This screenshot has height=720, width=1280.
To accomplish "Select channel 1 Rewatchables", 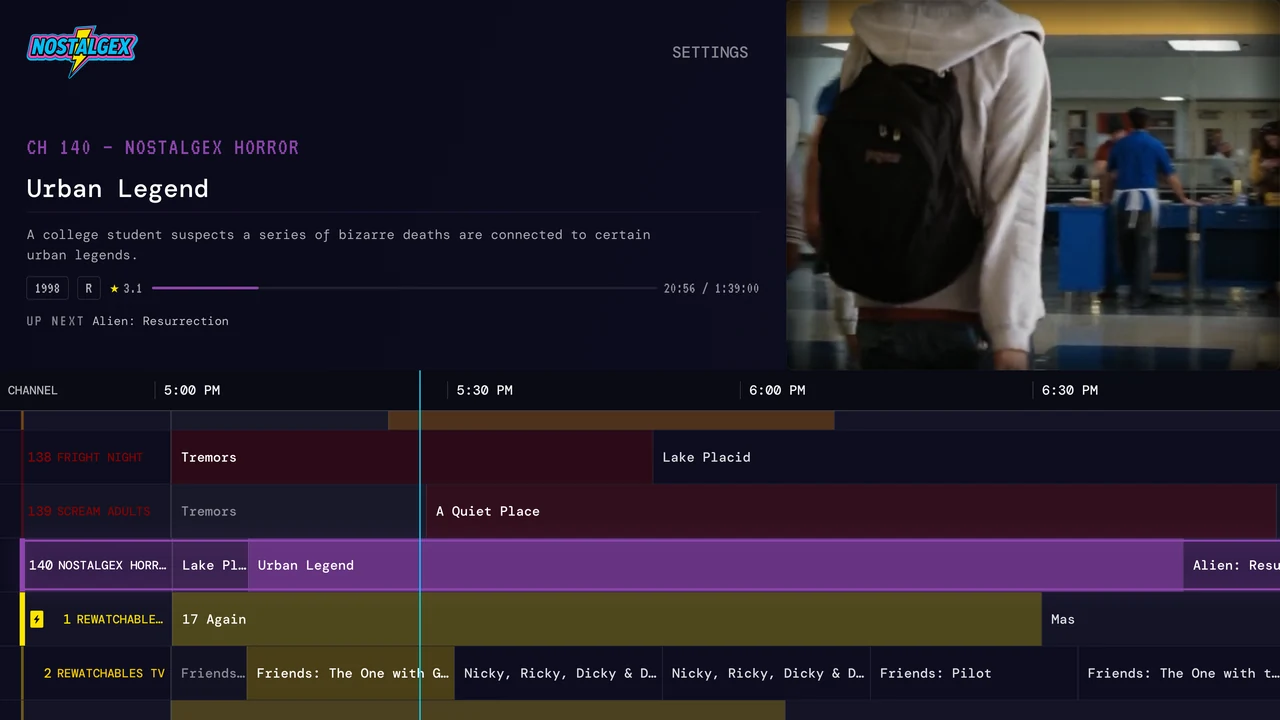I will point(97,619).
